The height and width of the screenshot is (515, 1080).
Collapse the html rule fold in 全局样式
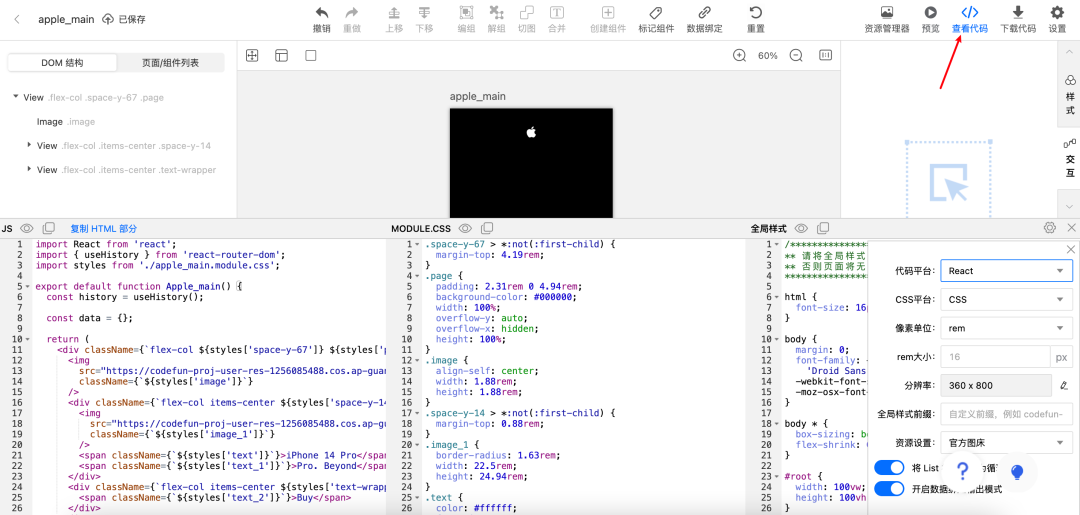[776, 297]
